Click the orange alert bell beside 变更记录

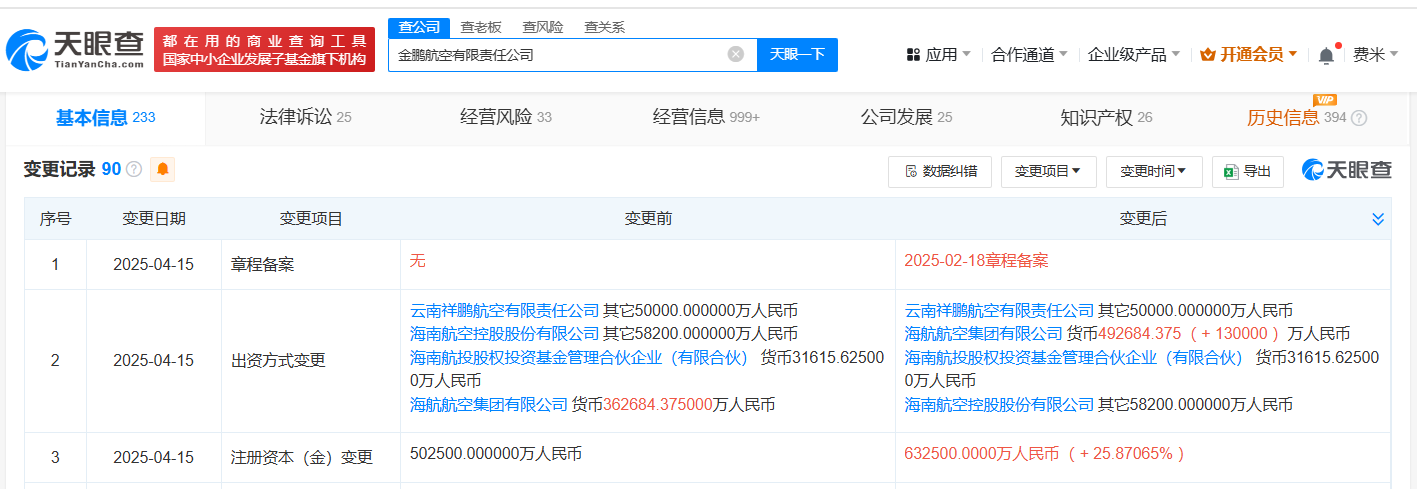point(163,170)
